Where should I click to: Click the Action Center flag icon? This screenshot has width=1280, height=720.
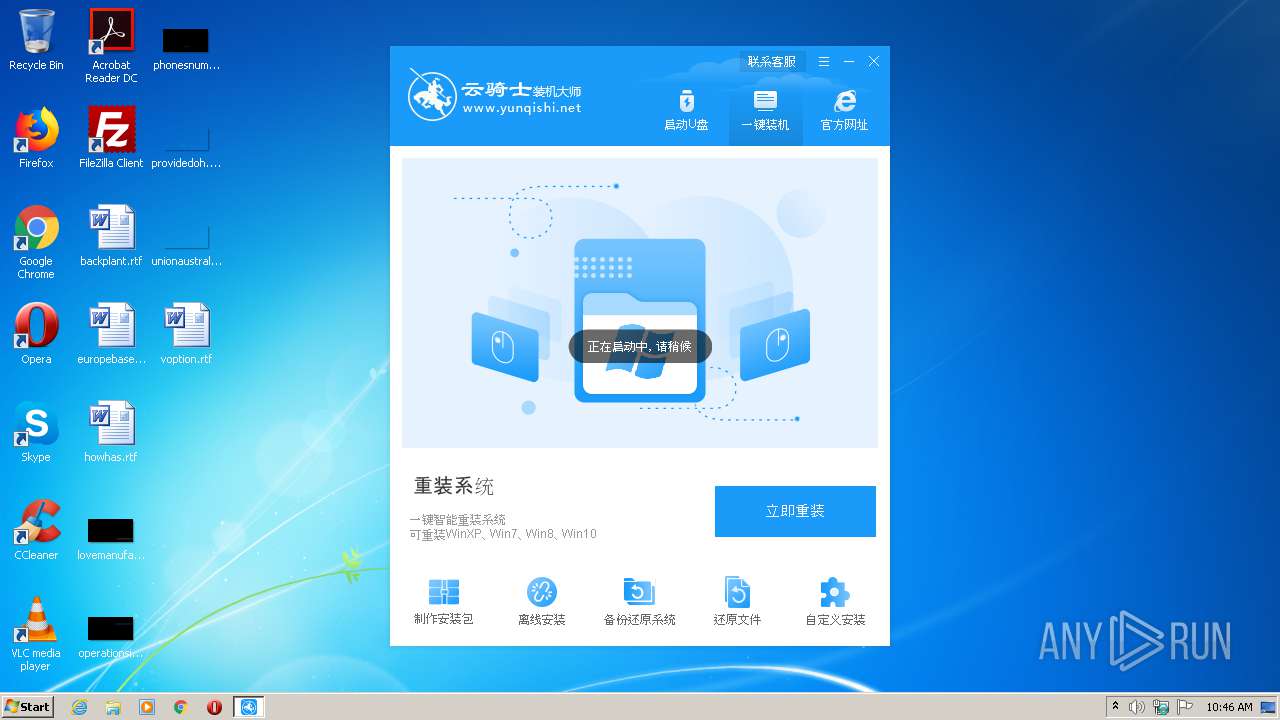point(1186,707)
